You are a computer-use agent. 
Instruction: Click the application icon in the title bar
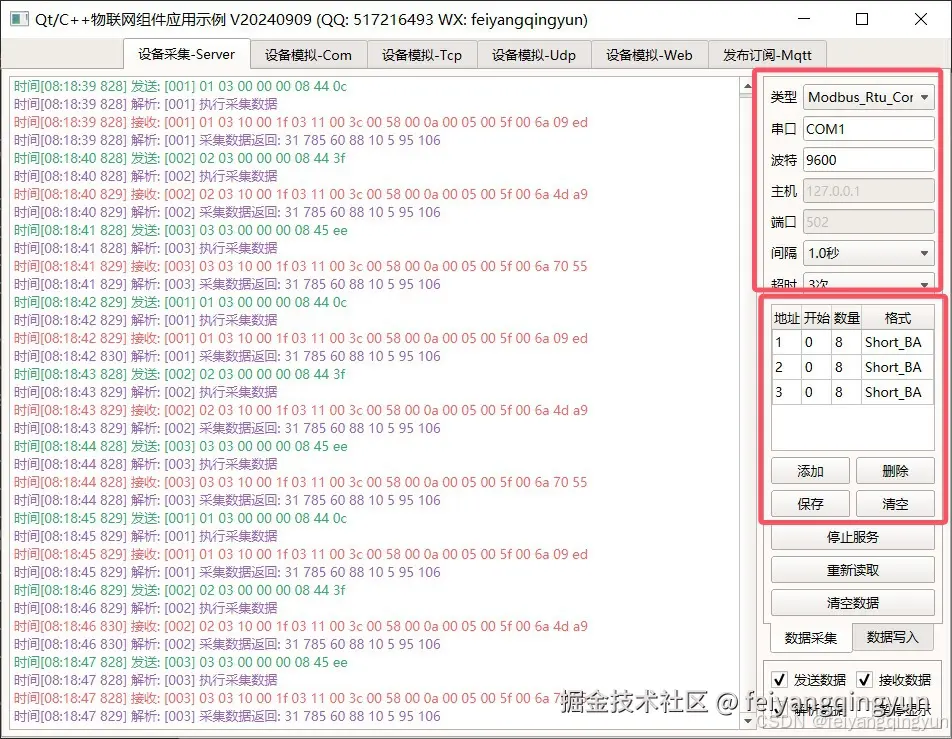point(18,19)
